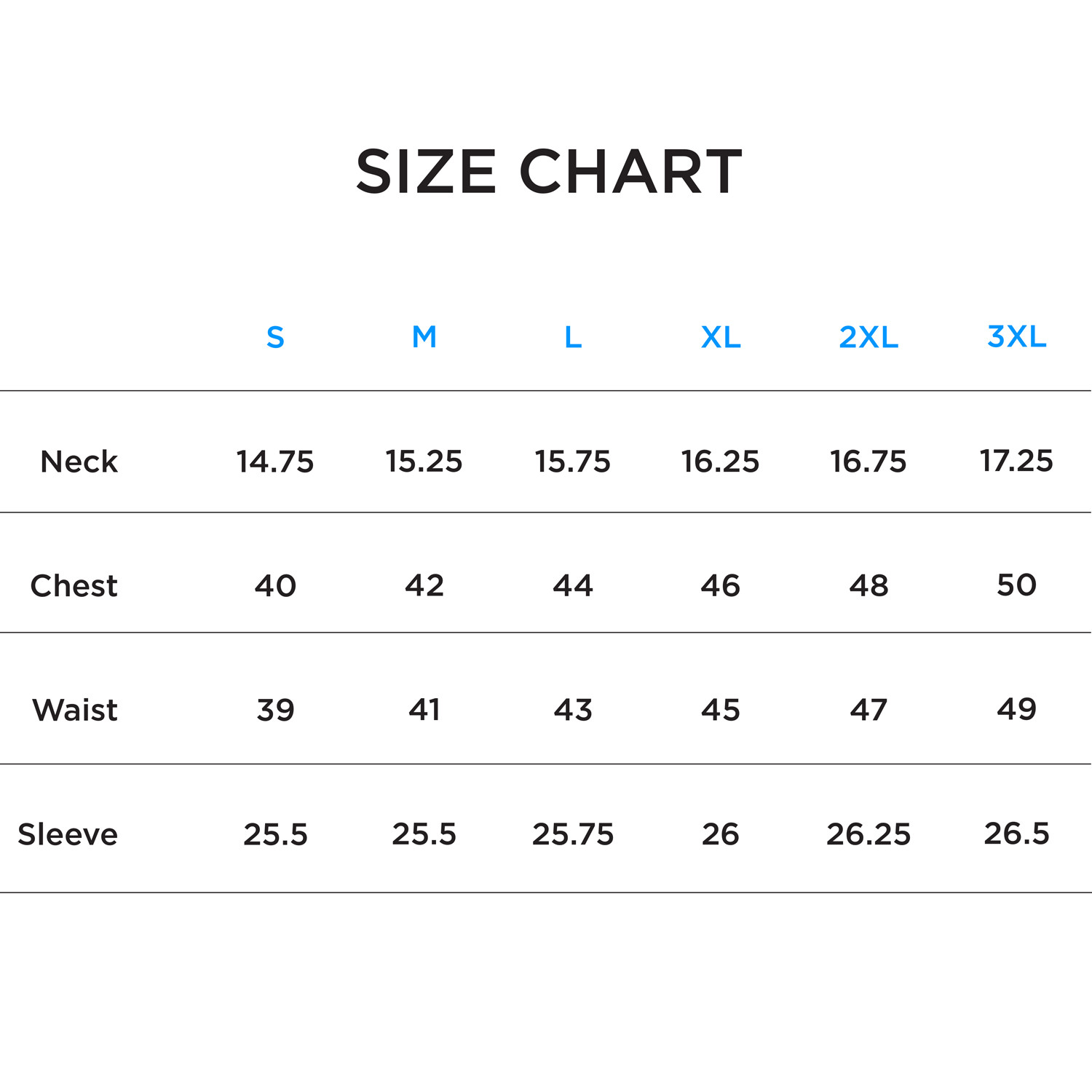This screenshot has width=1092, height=1092.
Task: Click the Neck row label
Action: [79, 462]
